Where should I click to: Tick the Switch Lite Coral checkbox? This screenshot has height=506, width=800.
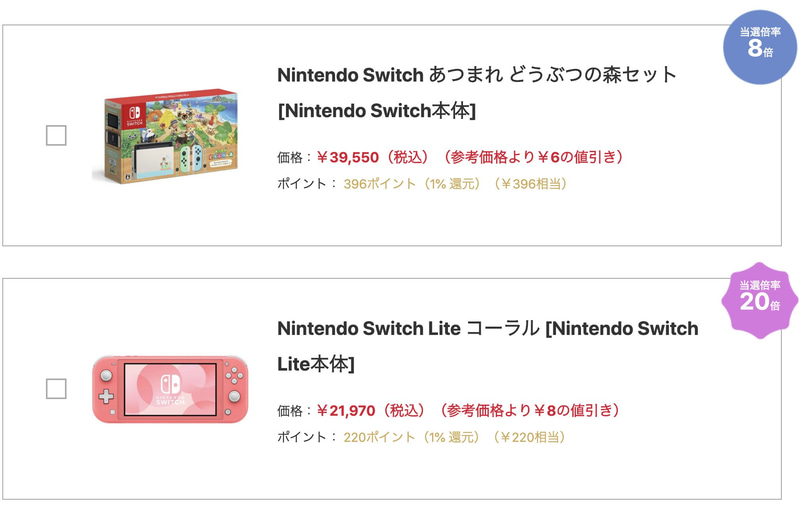[x=57, y=388]
